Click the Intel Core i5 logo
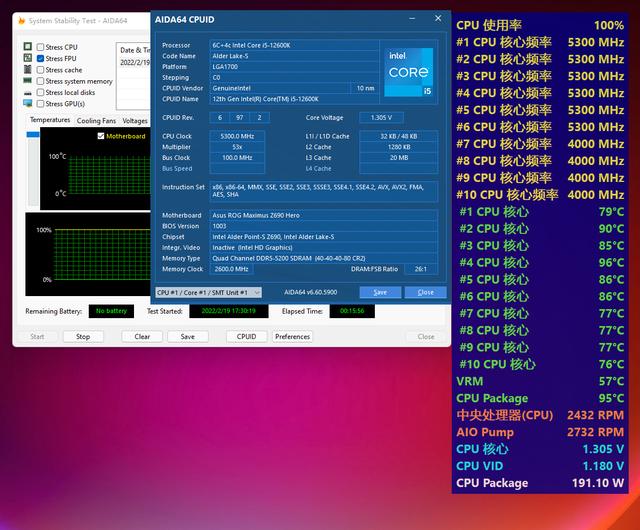 point(409,72)
